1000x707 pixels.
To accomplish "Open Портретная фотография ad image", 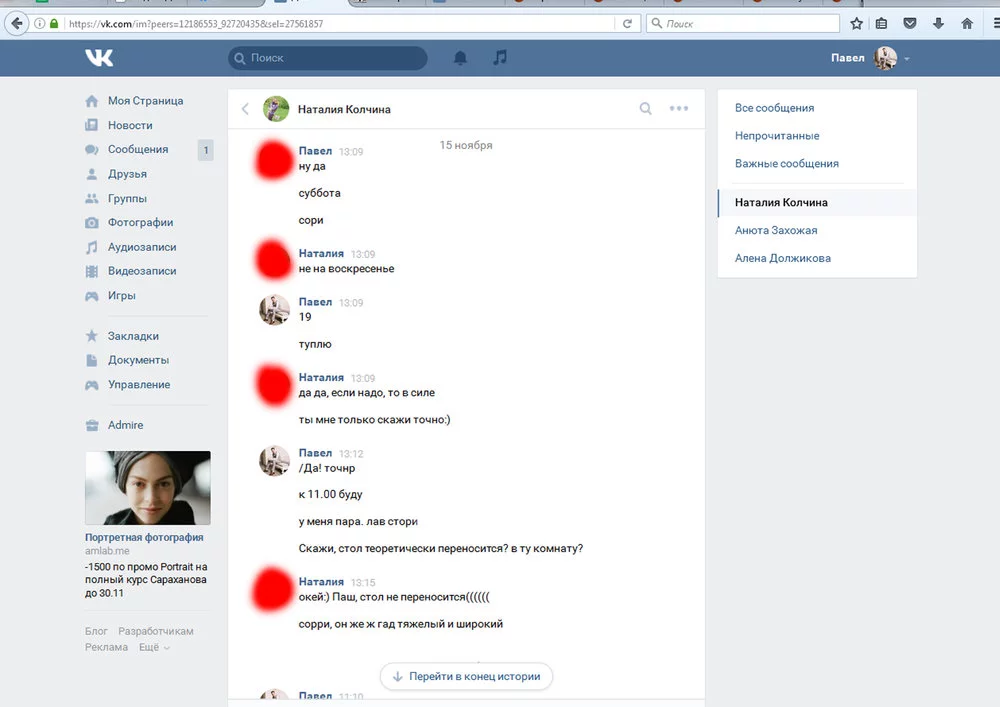I will (x=148, y=488).
